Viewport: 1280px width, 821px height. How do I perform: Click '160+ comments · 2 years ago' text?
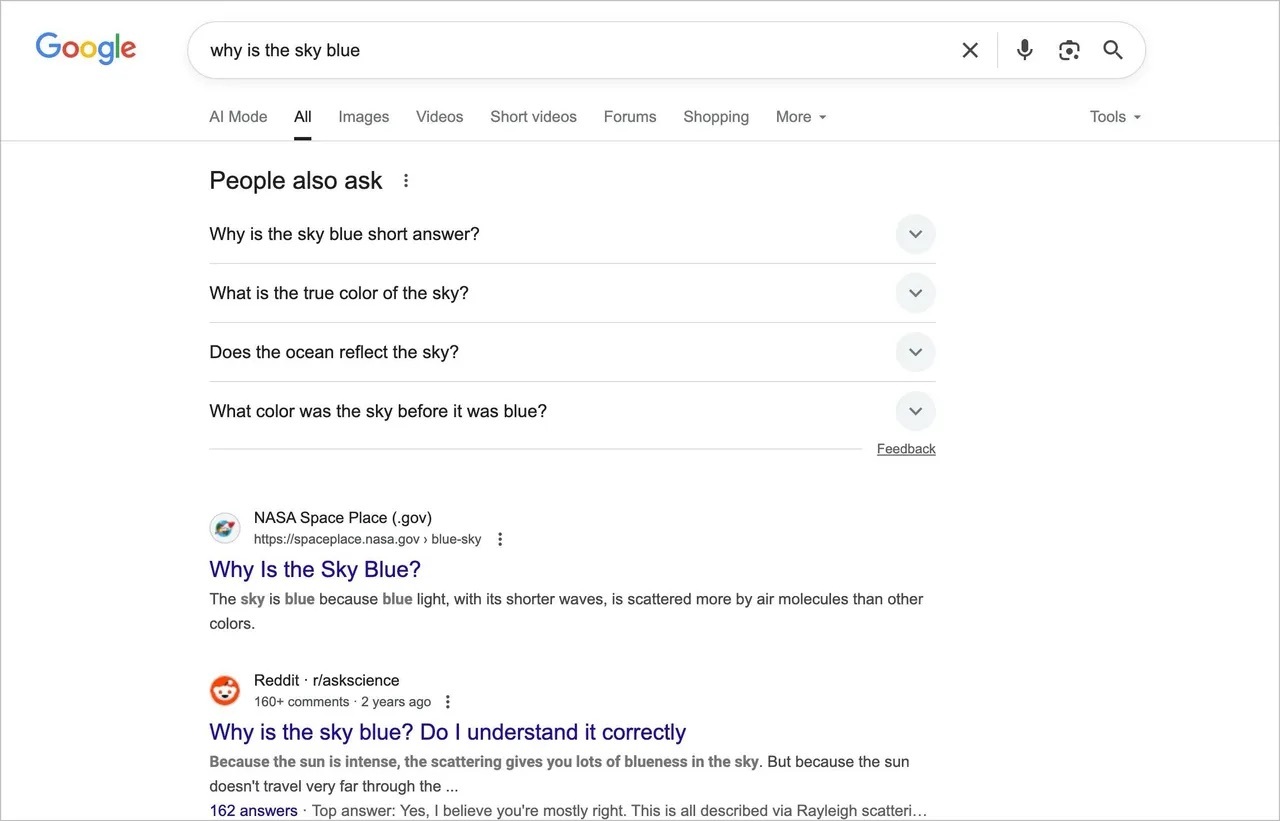click(342, 702)
